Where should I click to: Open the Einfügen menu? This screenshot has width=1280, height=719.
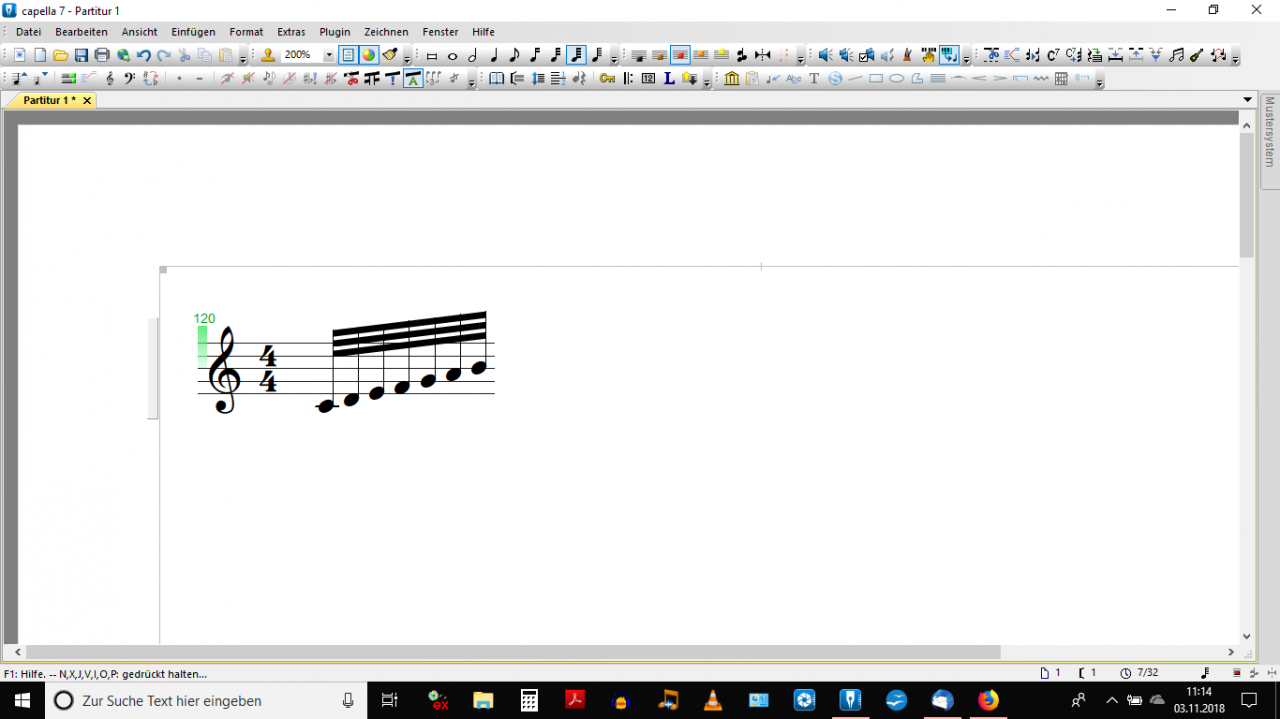pyautogui.click(x=193, y=32)
